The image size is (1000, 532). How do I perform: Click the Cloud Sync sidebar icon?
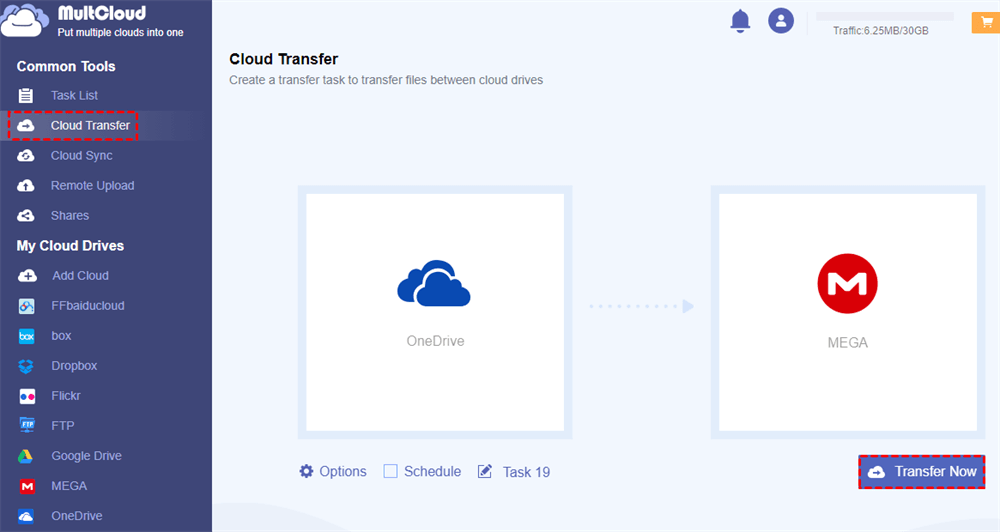(x=26, y=156)
